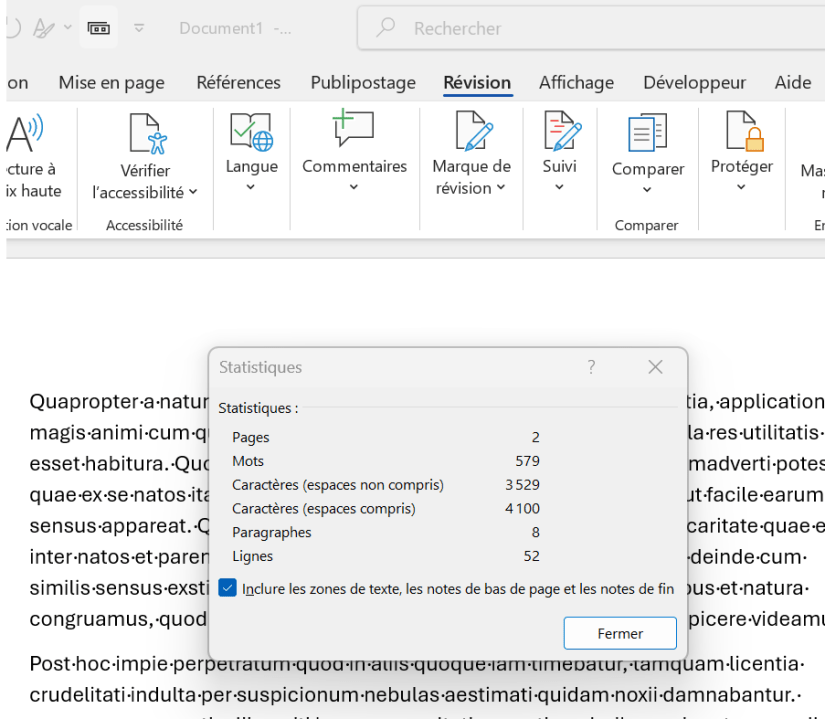Expand the Langue dropdown arrow
The image size is (825, 719).
coord(251,187)
